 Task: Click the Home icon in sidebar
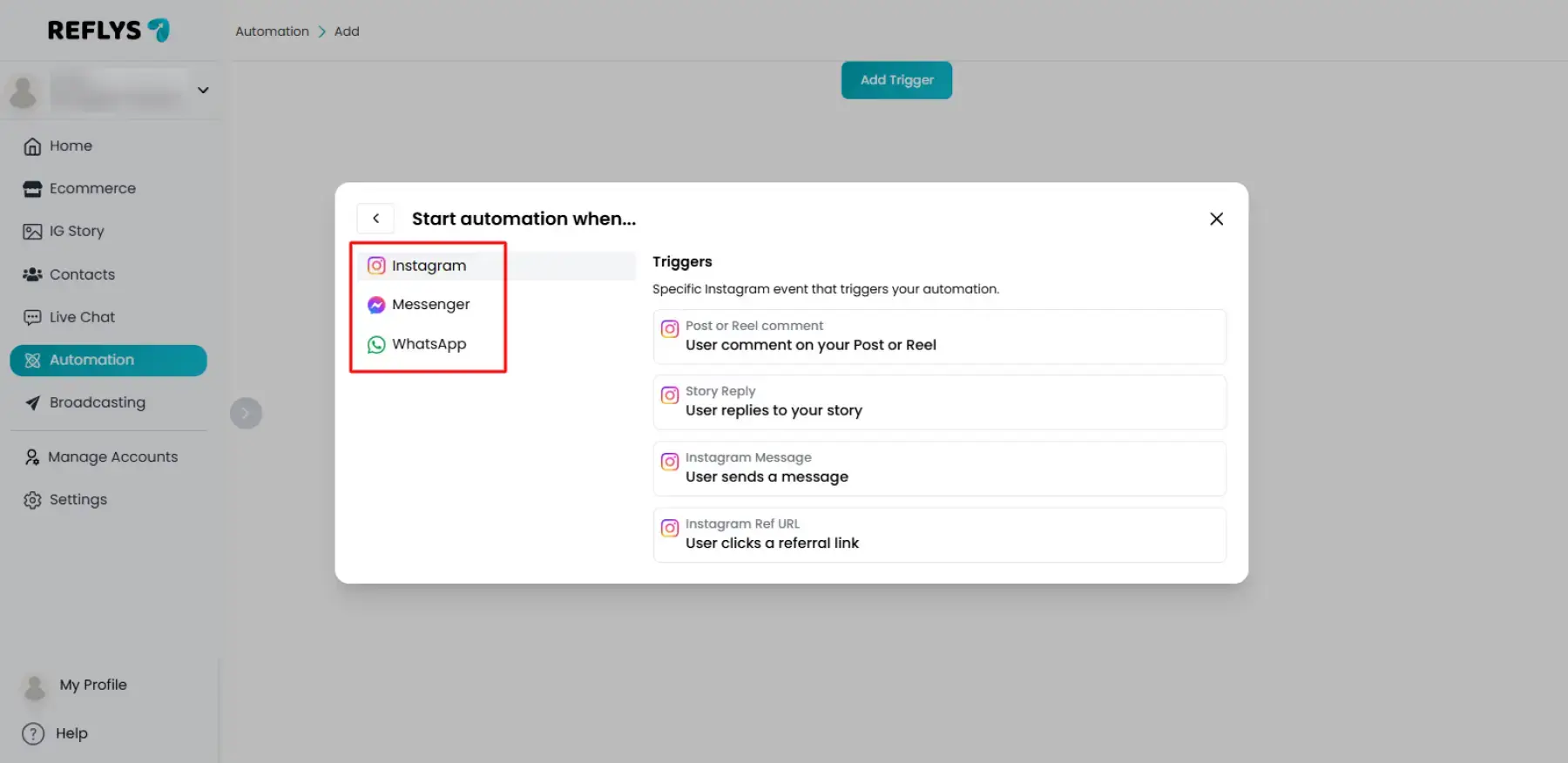coord(32,146)
